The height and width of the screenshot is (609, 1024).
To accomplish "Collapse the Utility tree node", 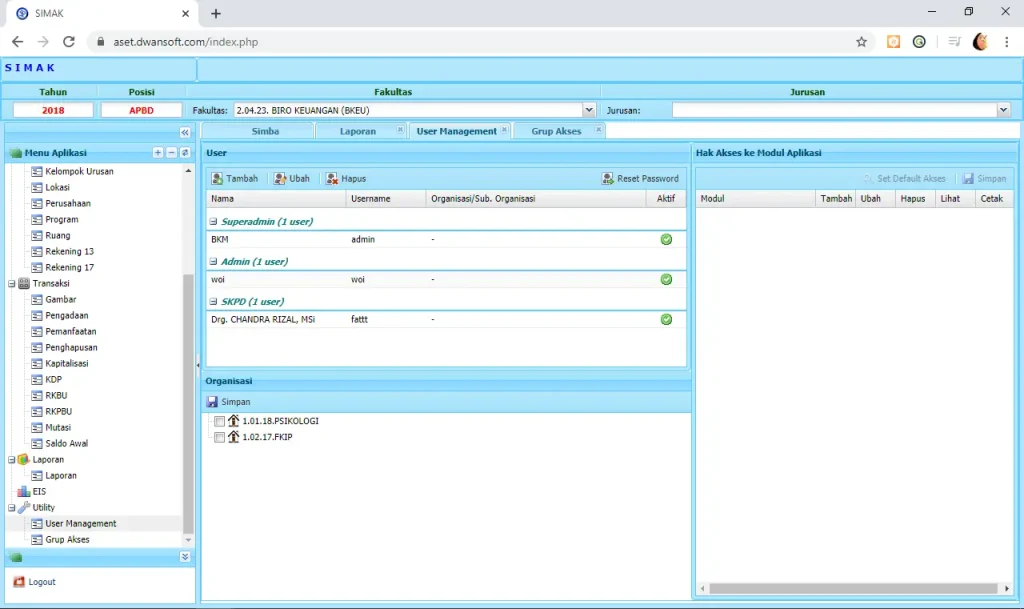I will click(x=12, y=507).
